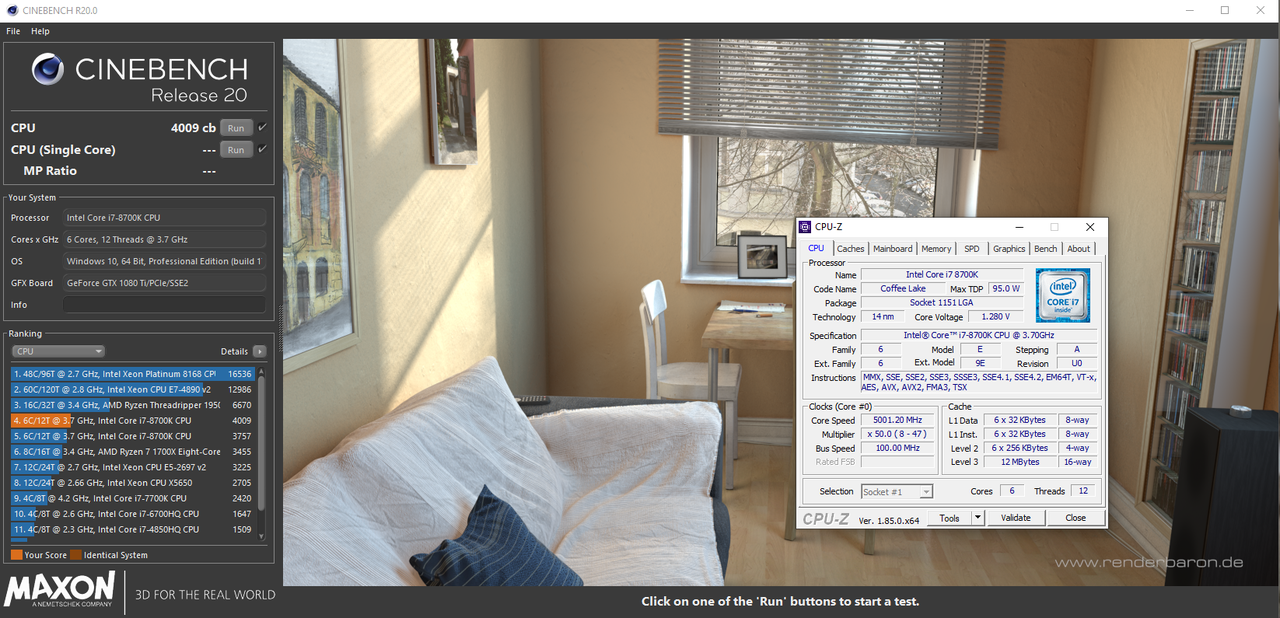Open the Tools dropdown arrow in CPU-Z
The image size is (1280, 618).
(x=978, y=518)
